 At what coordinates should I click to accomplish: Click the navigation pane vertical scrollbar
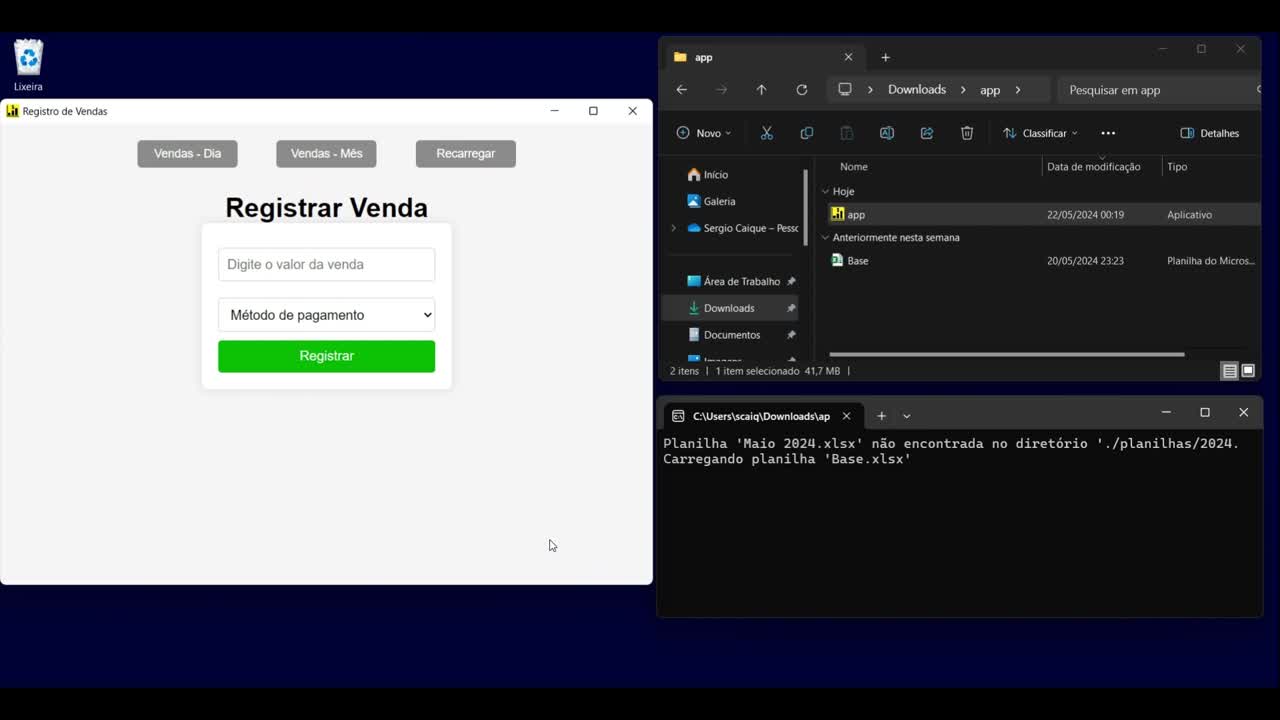click(x=805, y=210)
